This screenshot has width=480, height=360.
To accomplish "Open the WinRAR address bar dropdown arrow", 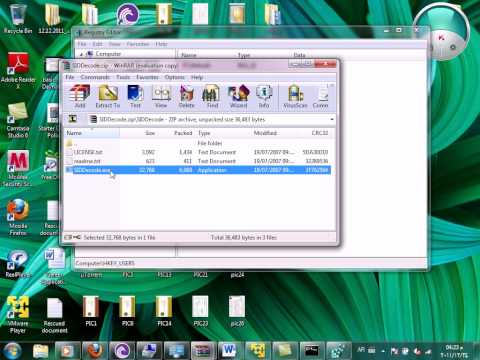I will (332, 119).
